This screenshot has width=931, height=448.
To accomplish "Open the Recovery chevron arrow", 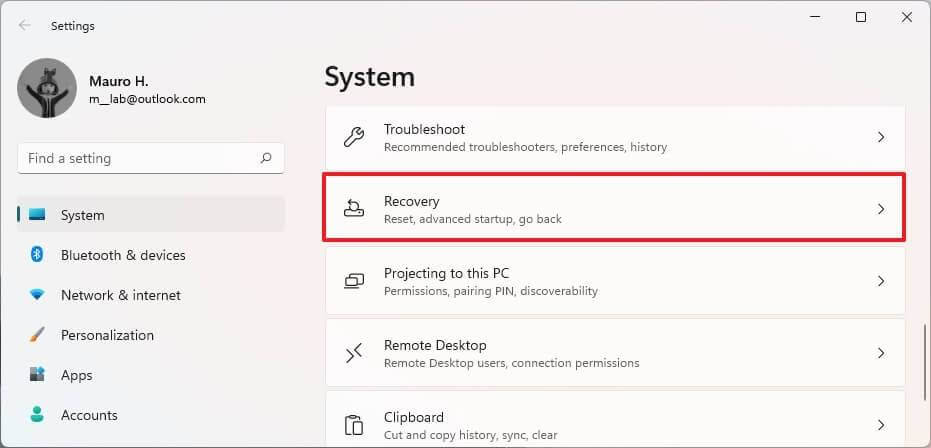I will [881, 209].
